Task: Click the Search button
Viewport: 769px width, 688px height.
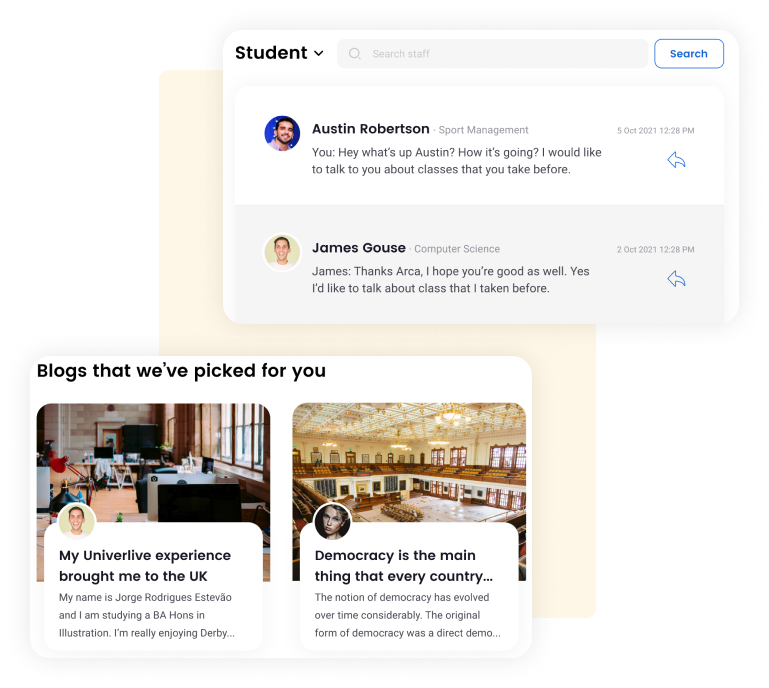Action: tap(689, 53)
